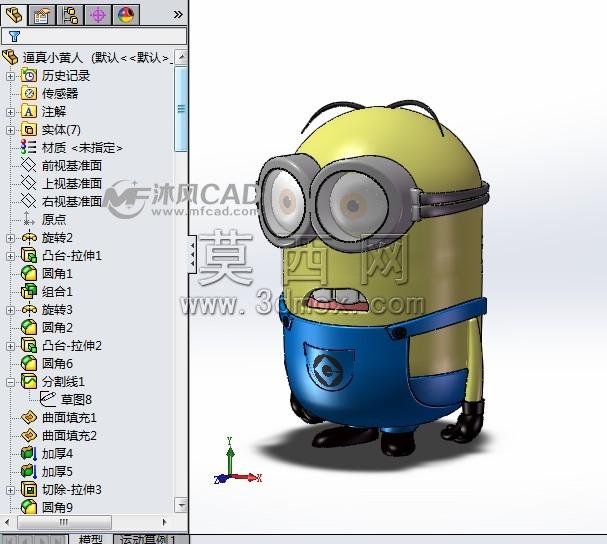Select the 曲面填充2 surface fill icon
The height and width of the screenshot is (544, 607).
tap(29, 435)
